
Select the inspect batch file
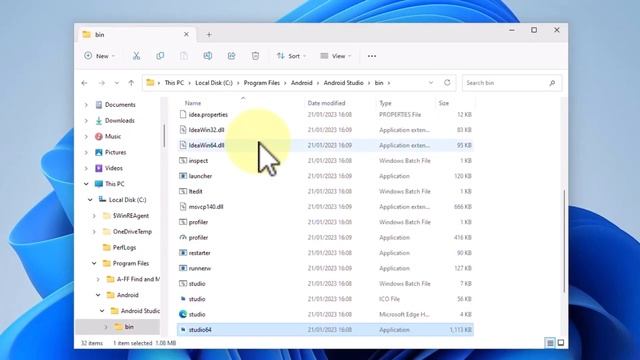pyautogui.click(x=325, y=161)
